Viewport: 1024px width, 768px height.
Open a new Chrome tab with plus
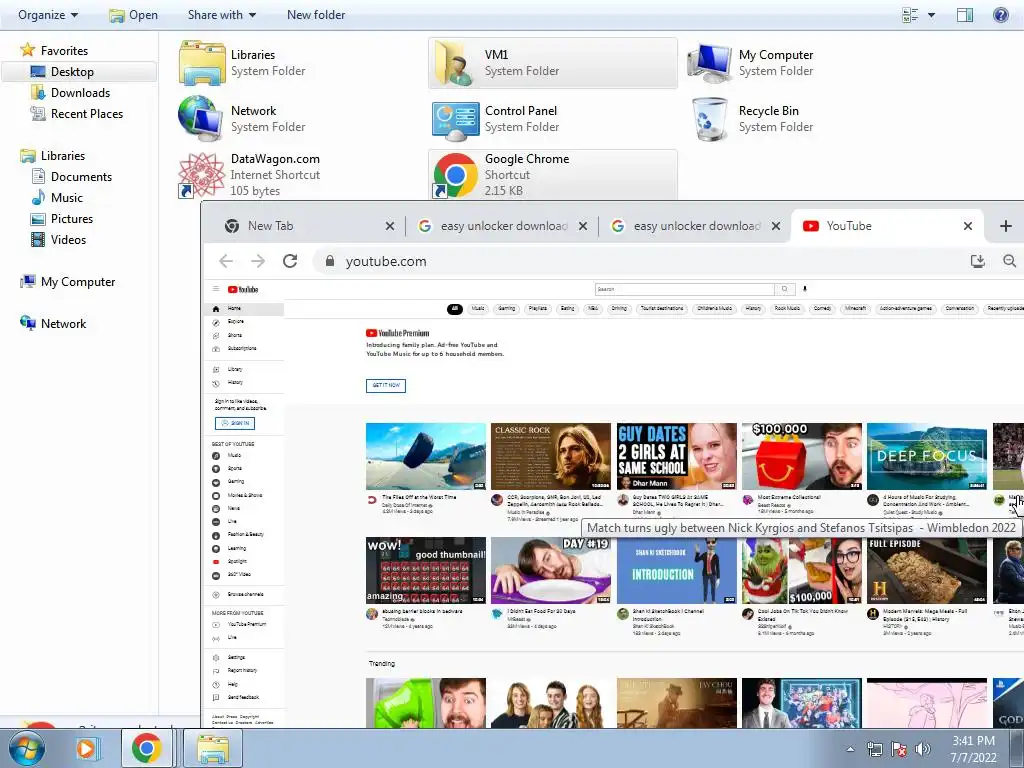point(1006,226)
